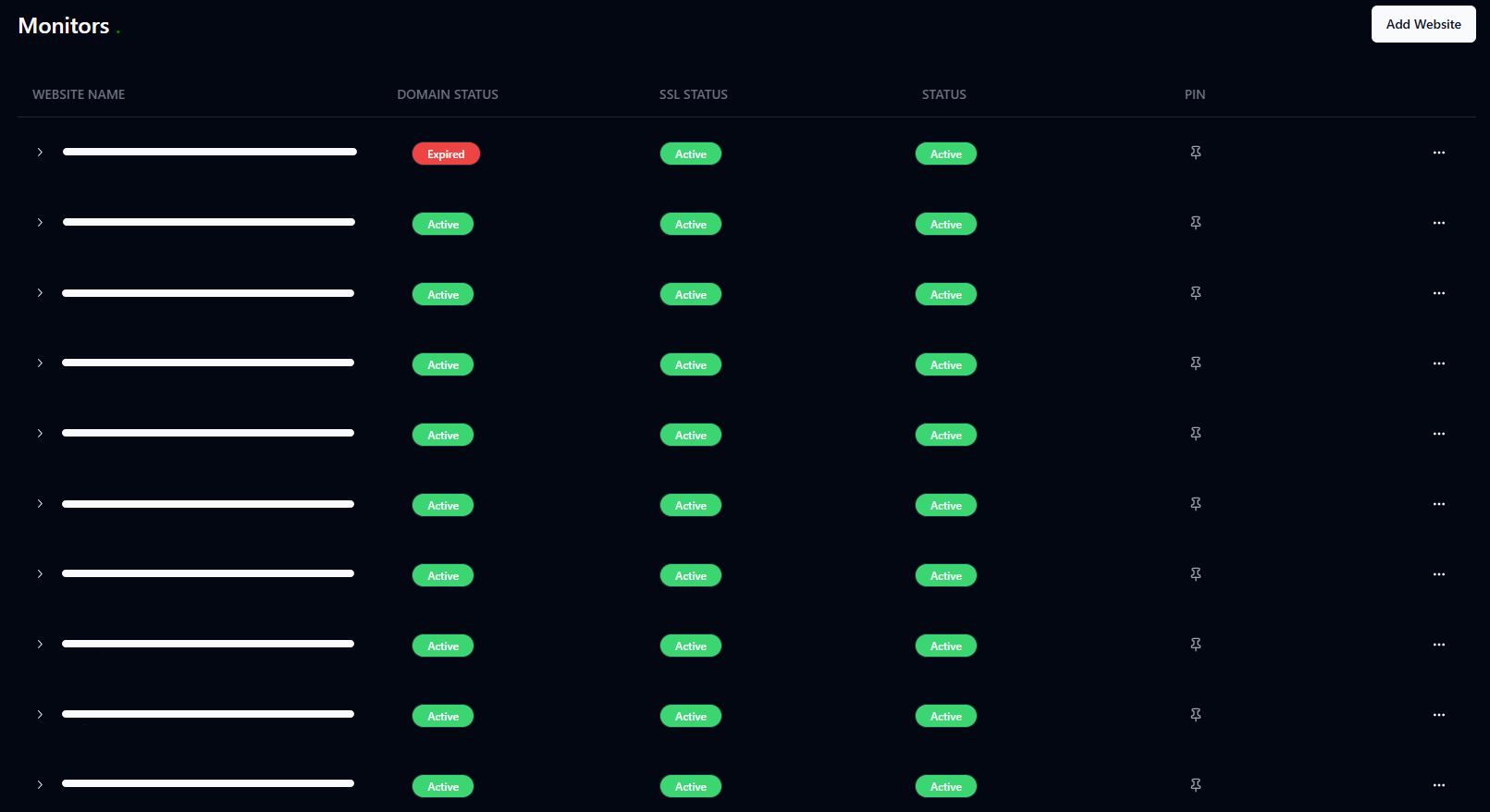Screen dimensions: 1490x812
Task: Click the red Expired domain status badge
Action: pyautogui.click(x=446, y=154)
